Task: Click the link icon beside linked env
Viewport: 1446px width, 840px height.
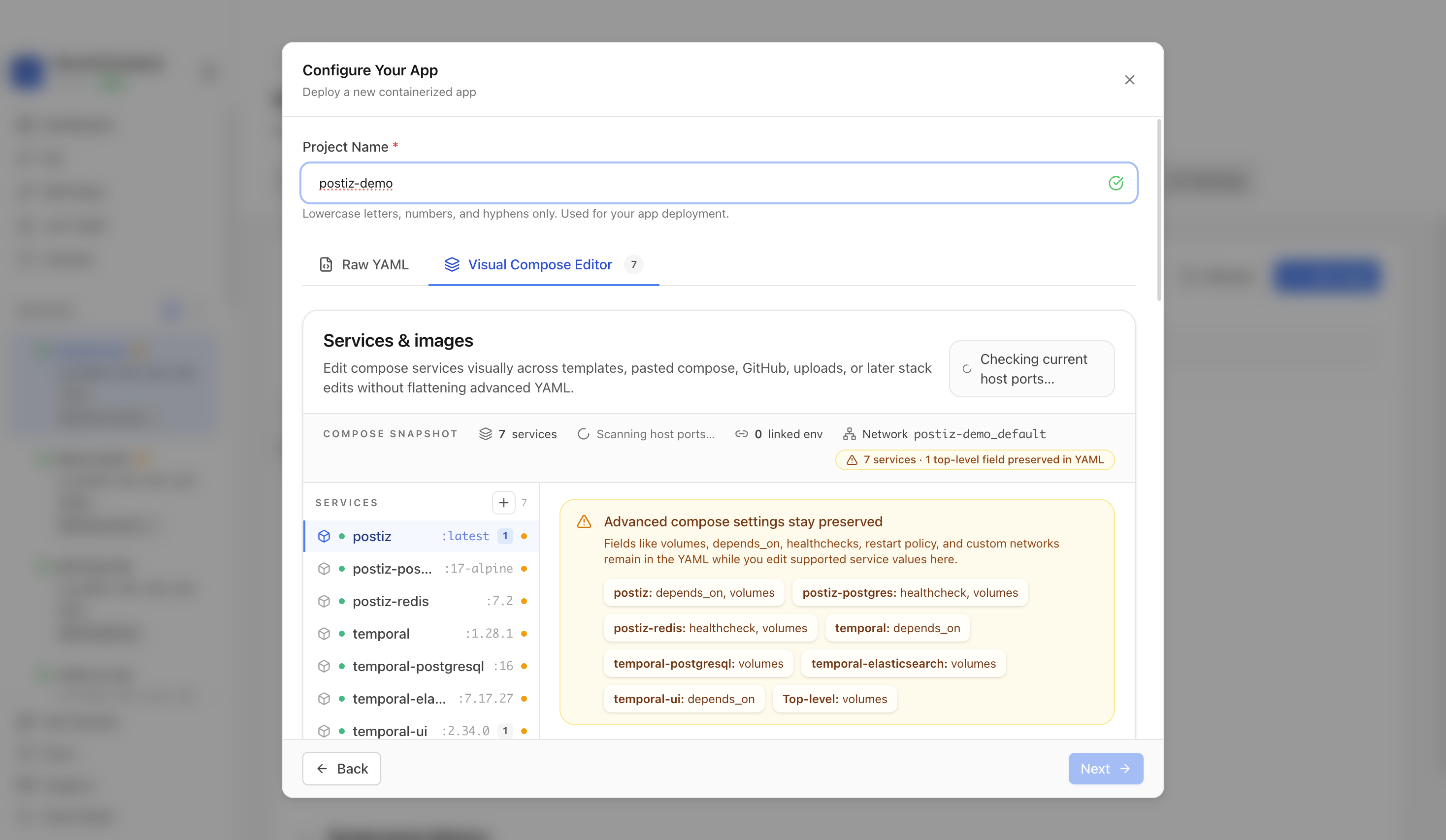Action: [x=741, y=434]
